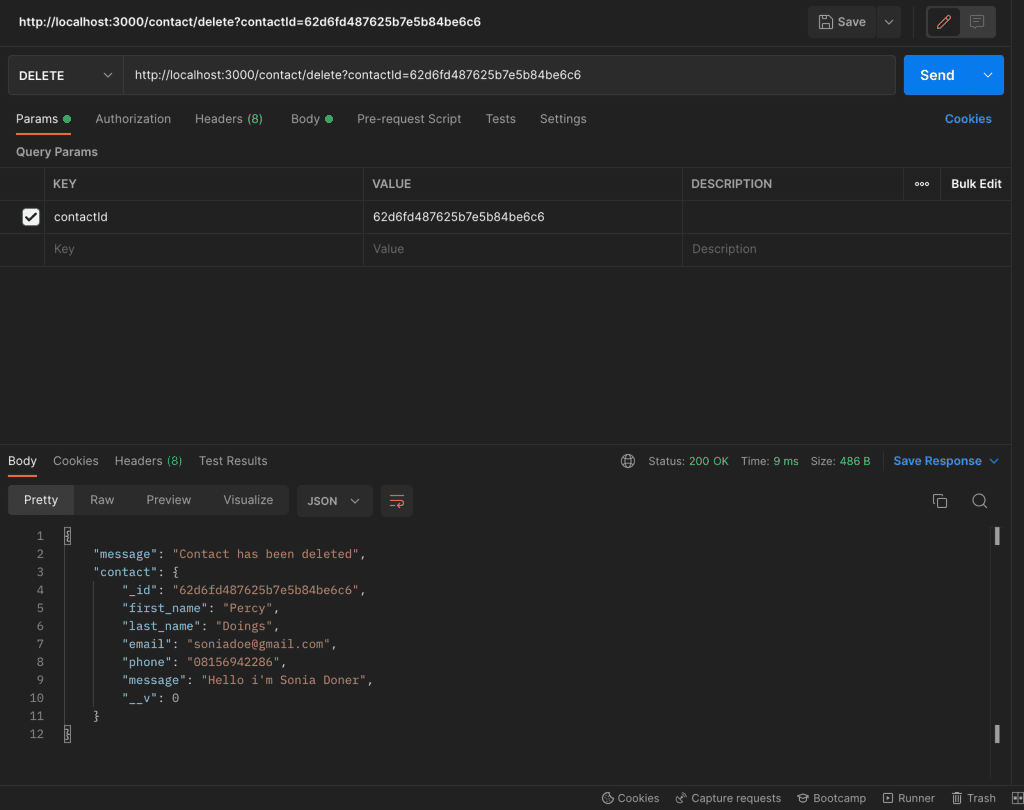The width and height of the screenshot is (1024, 810).
Task: Click the pencil edit icon
Action: pos(944,22)
